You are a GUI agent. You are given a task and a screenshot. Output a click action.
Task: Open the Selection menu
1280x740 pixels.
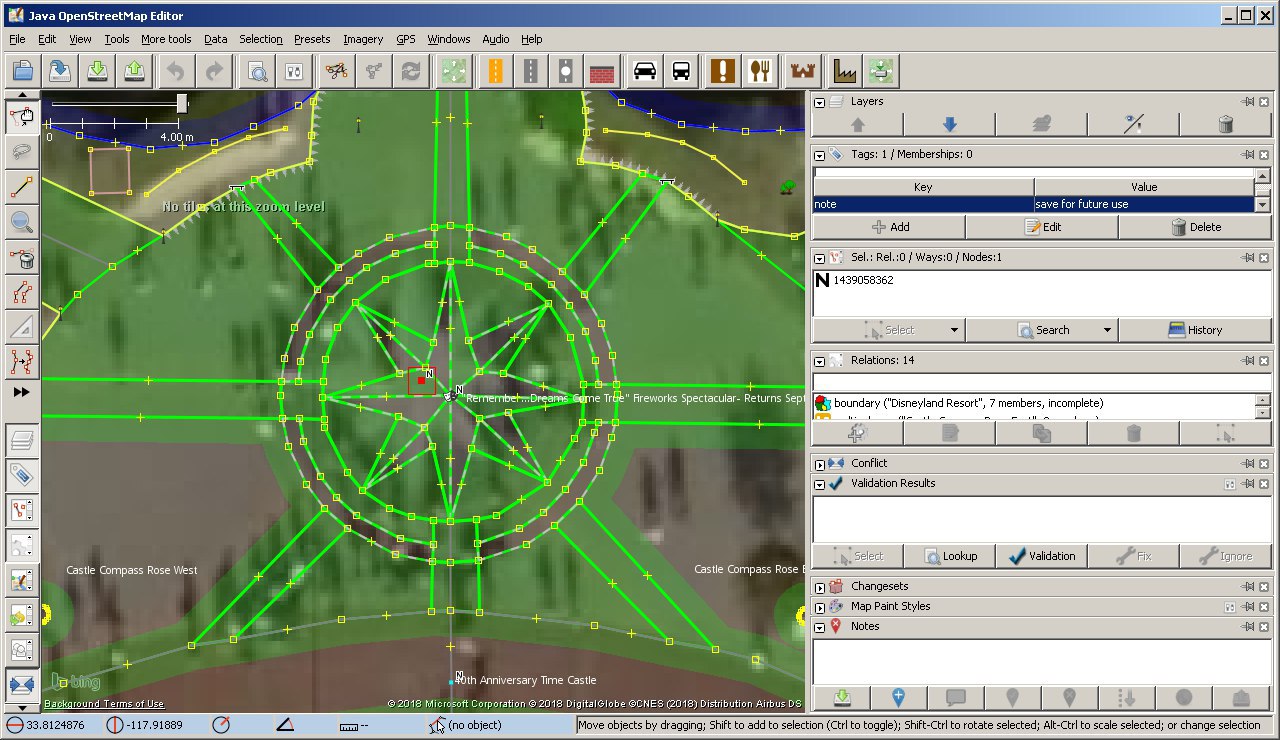tap(261, 39)
